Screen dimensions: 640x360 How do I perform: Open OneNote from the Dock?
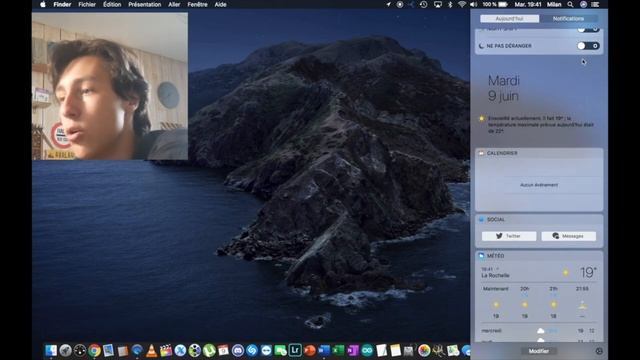click(353, 350)
